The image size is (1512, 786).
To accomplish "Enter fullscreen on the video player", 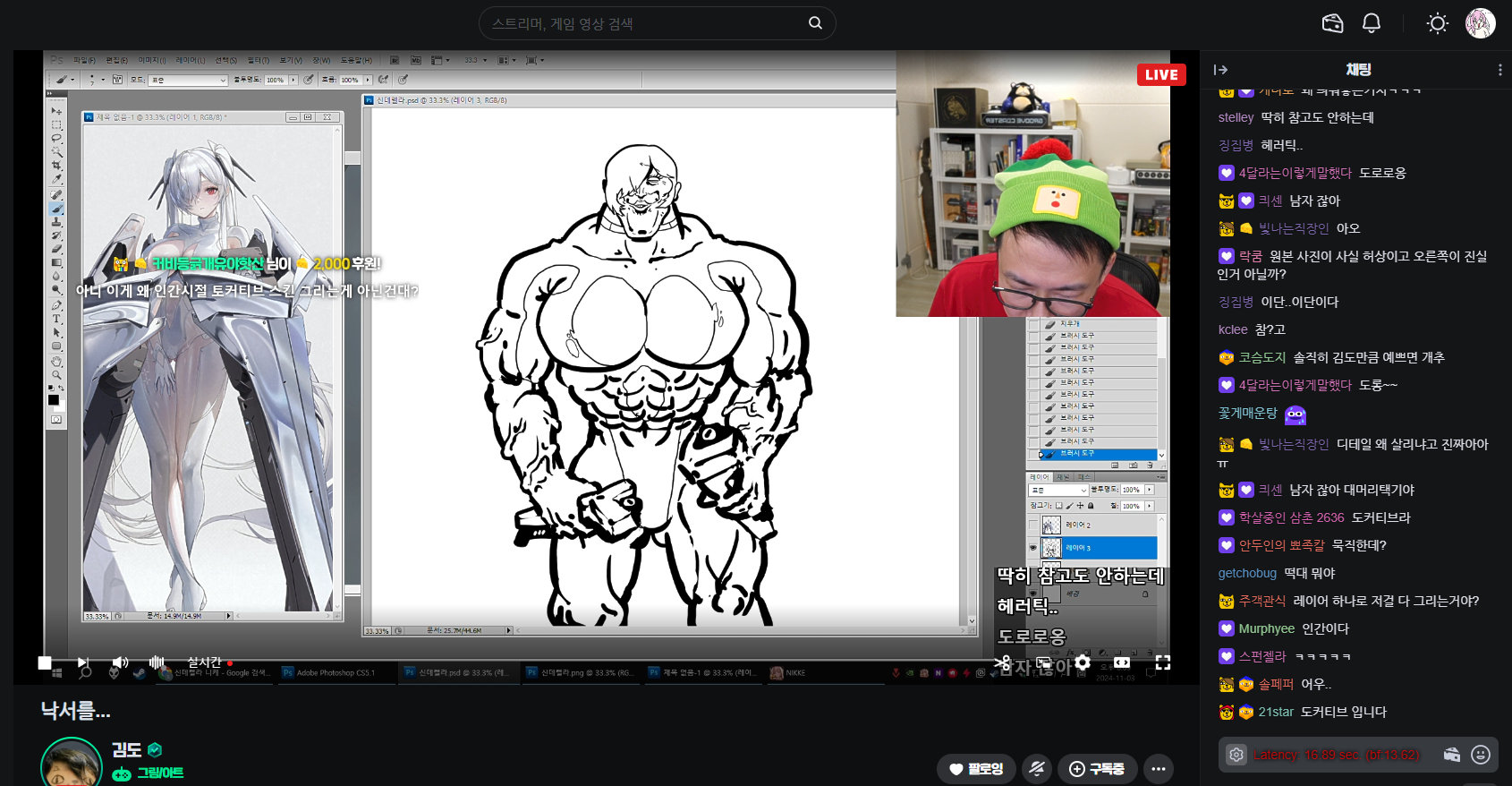I will point(1163,662).
